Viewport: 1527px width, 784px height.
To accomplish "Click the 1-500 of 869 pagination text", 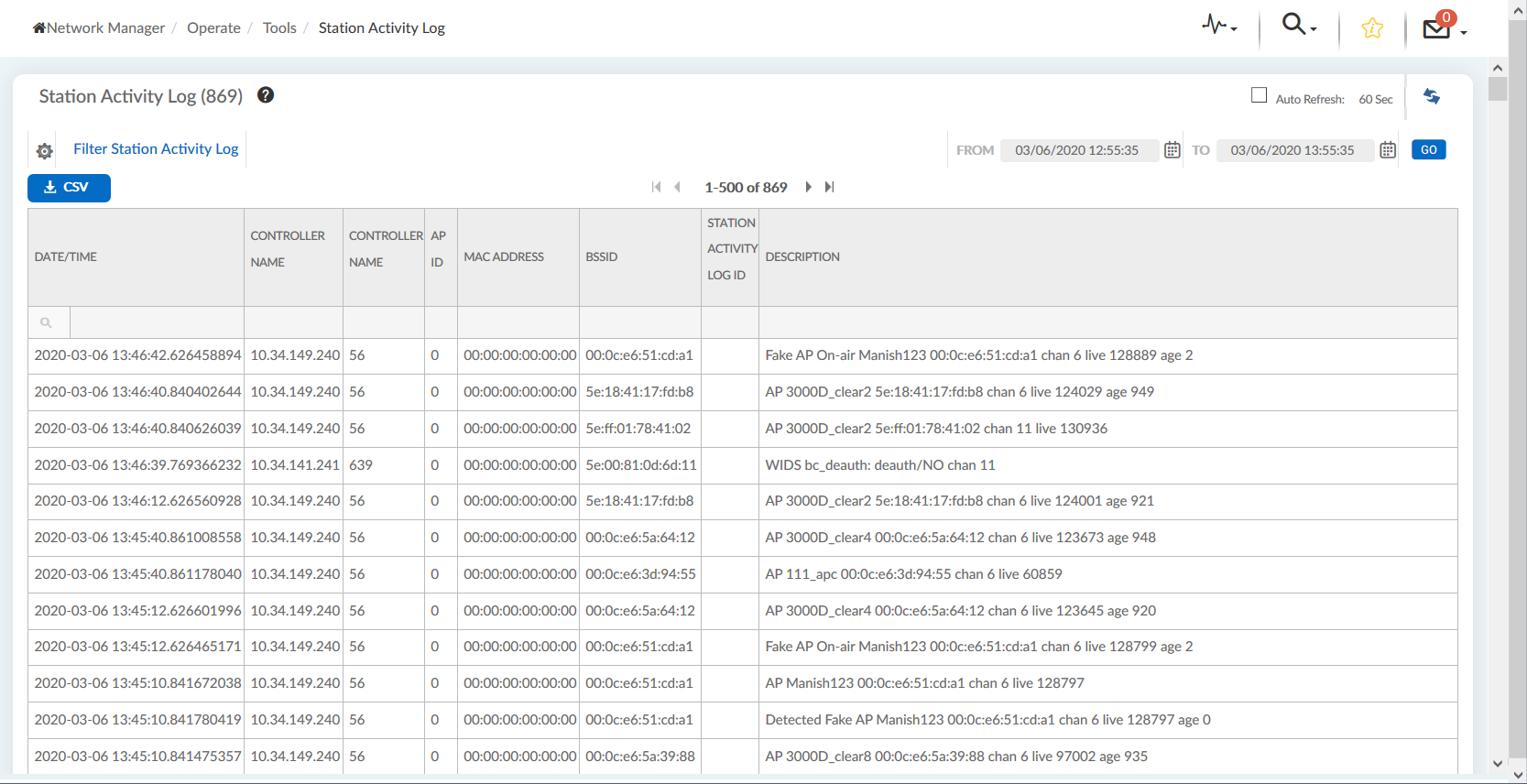I will click(x=746, y=187).
